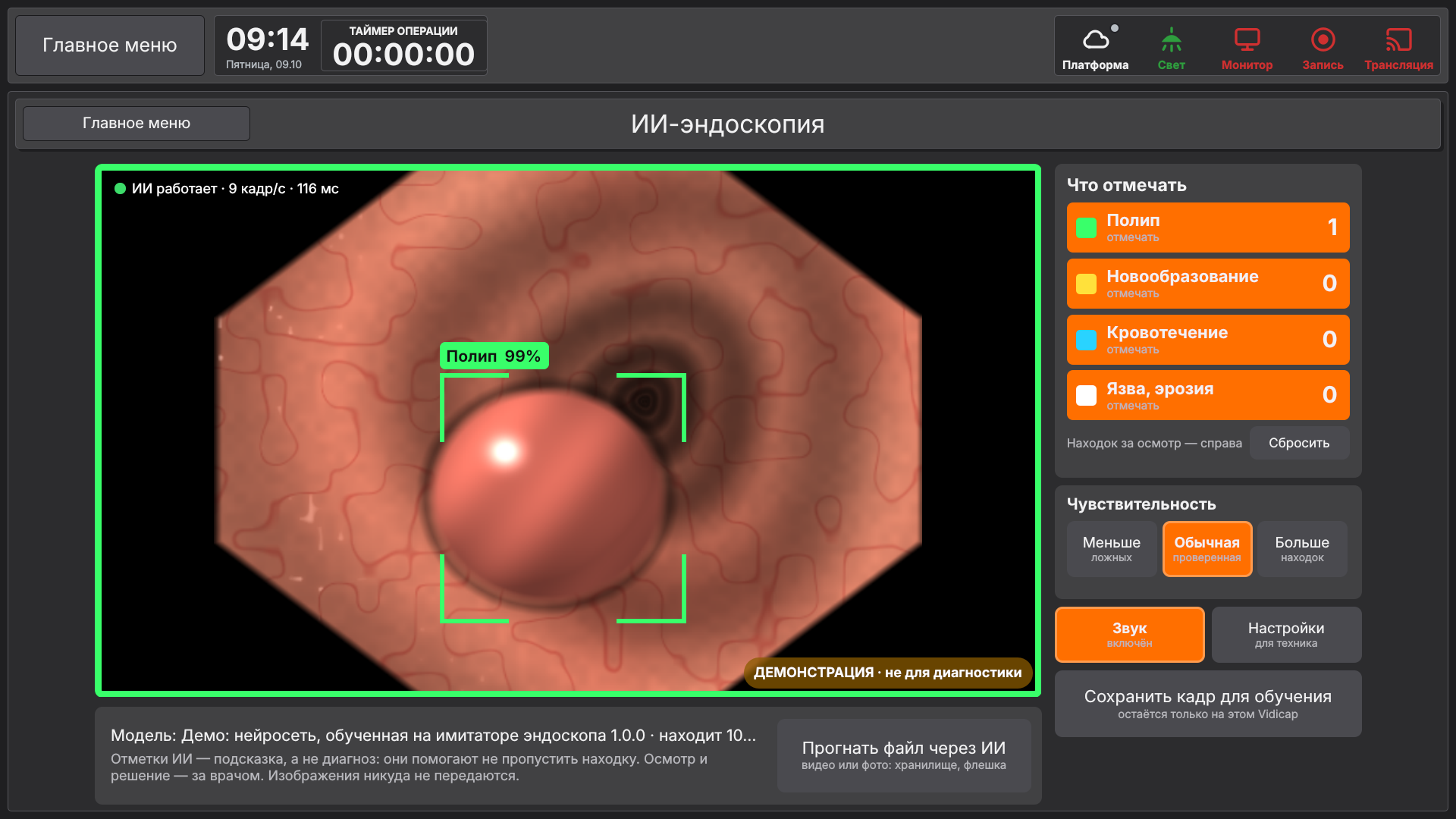Click the Новообразование findings count 0
1456x819 pixels.
coord(1329,284)
